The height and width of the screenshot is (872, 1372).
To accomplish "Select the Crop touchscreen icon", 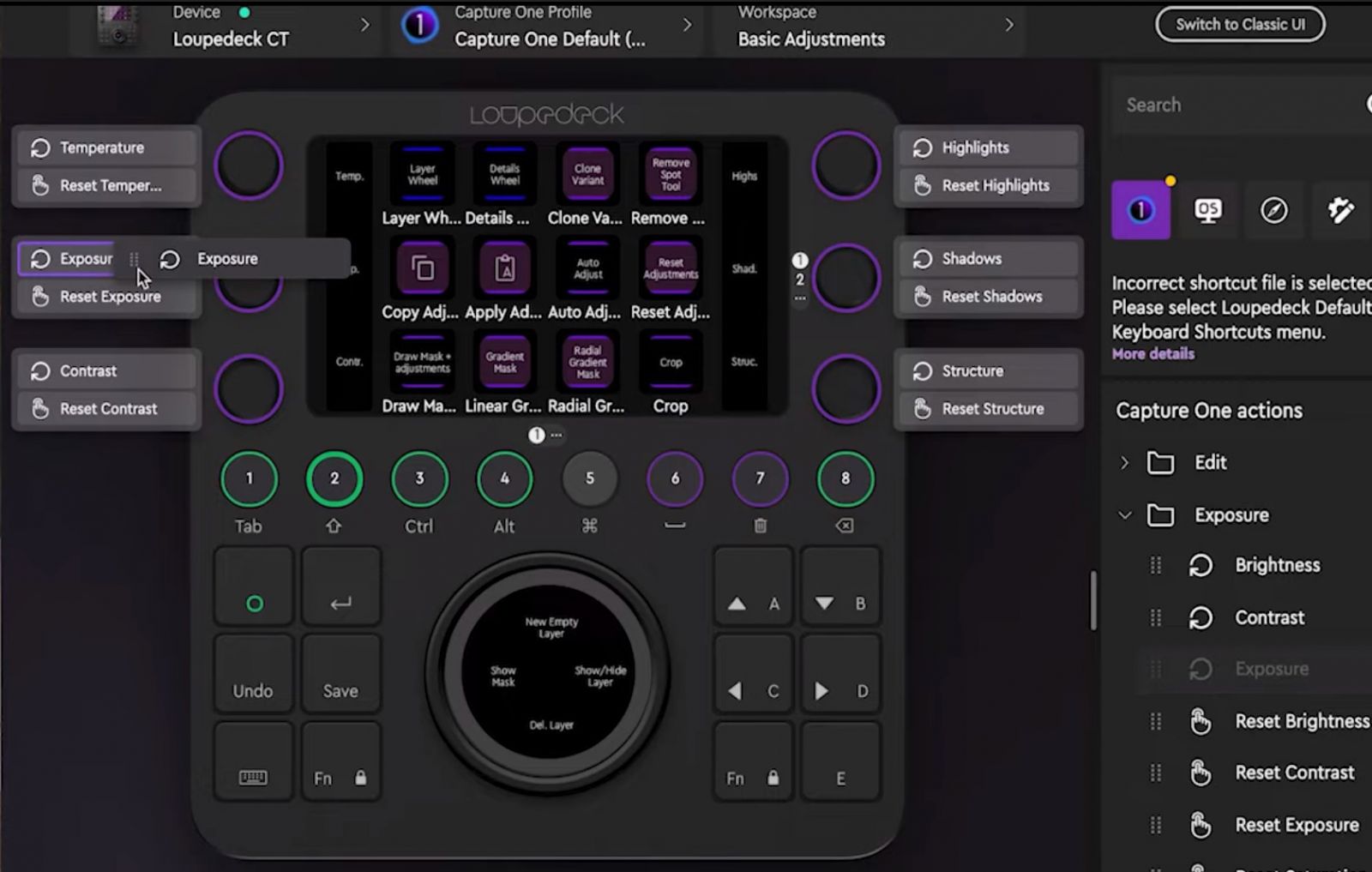I will pos(670,362).
